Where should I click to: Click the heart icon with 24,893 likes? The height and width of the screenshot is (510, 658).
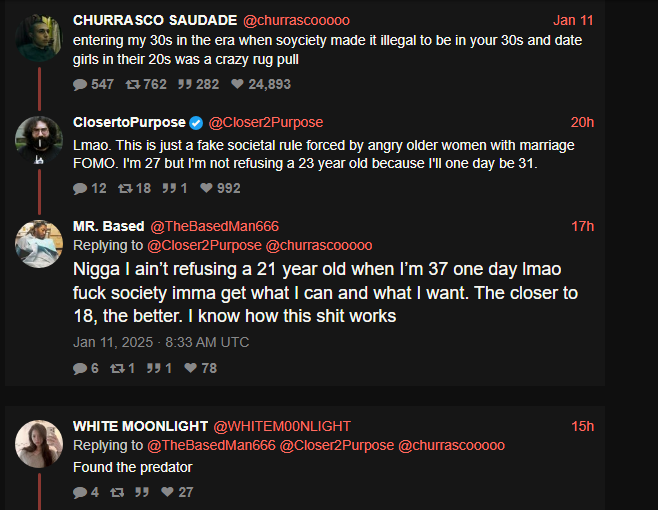(237, 84)
